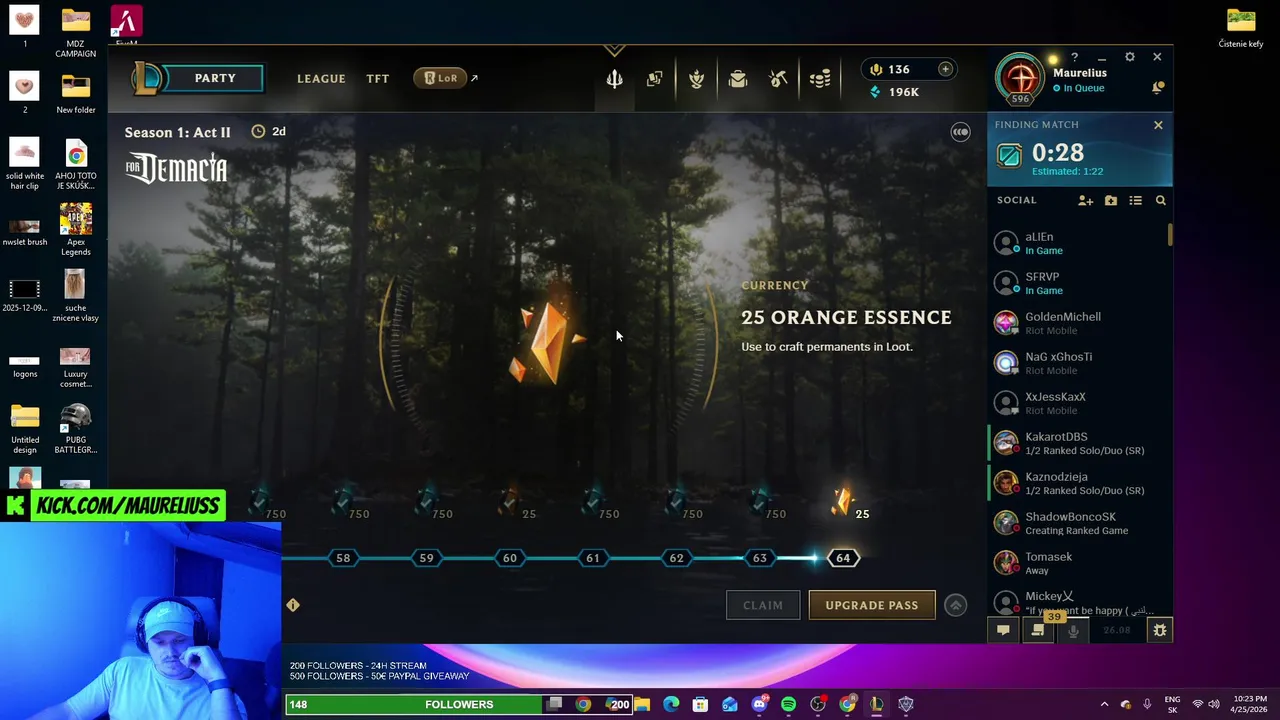Open the missions icon with the 39 badge
Screen dimensions: 1280x720
(x=1038, y=630)
